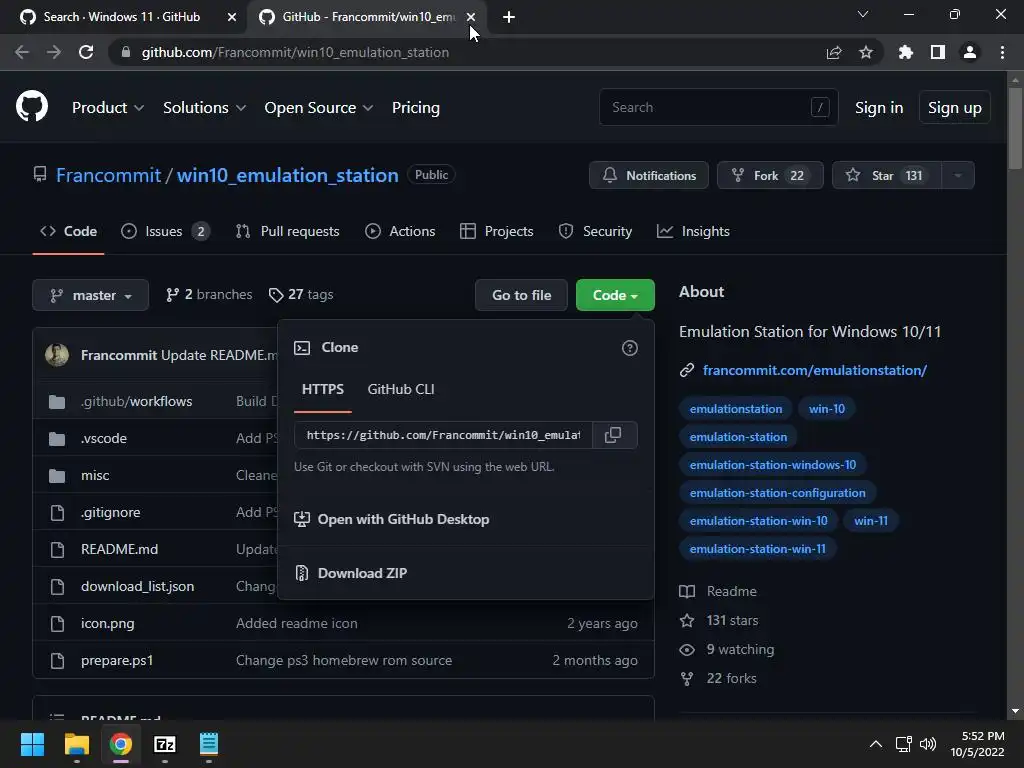1024x768 pixels.
Task: Open Chrome tab search chevron
Action: click(863, 14)
